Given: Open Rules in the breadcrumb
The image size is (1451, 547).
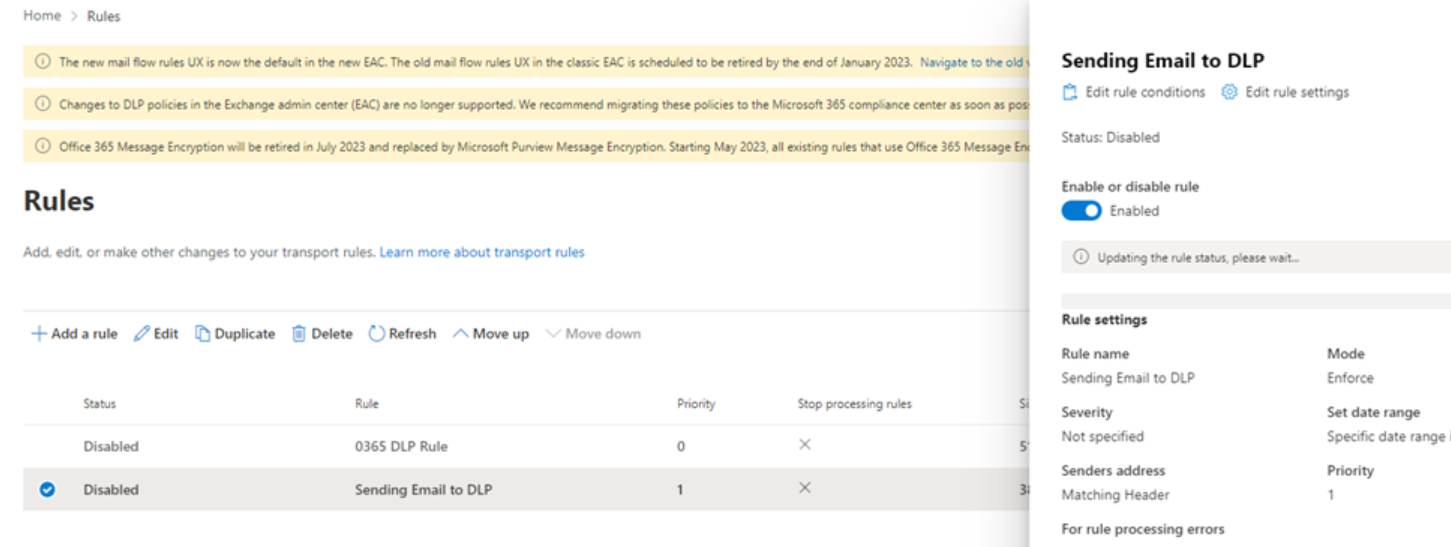Looking at the screenshot, I should click(104, 16).
